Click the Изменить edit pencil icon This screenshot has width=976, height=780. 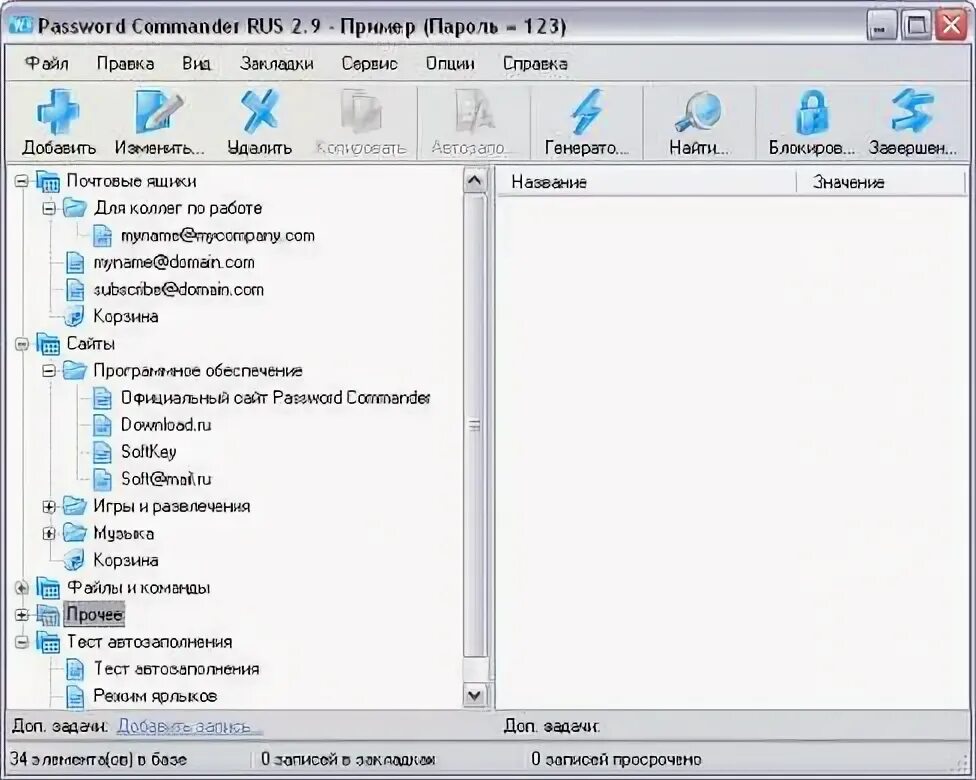(x=159, y=111)
